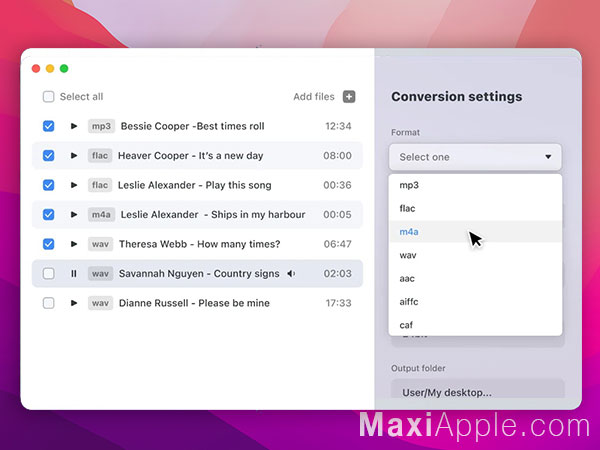Click the 00:36 duration value
Viewport: 600px width, 450px height.
pyautogui.click(x=337, y=185)
